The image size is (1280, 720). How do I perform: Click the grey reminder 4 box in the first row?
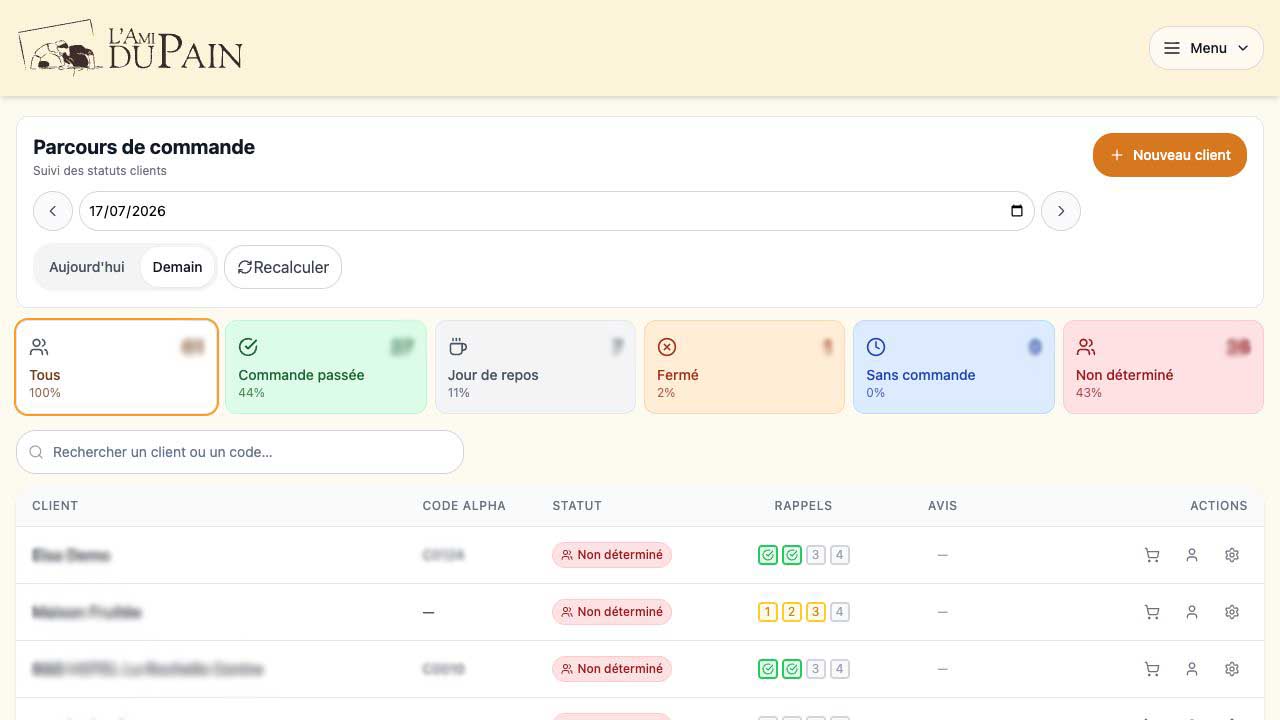coord(840,555)
